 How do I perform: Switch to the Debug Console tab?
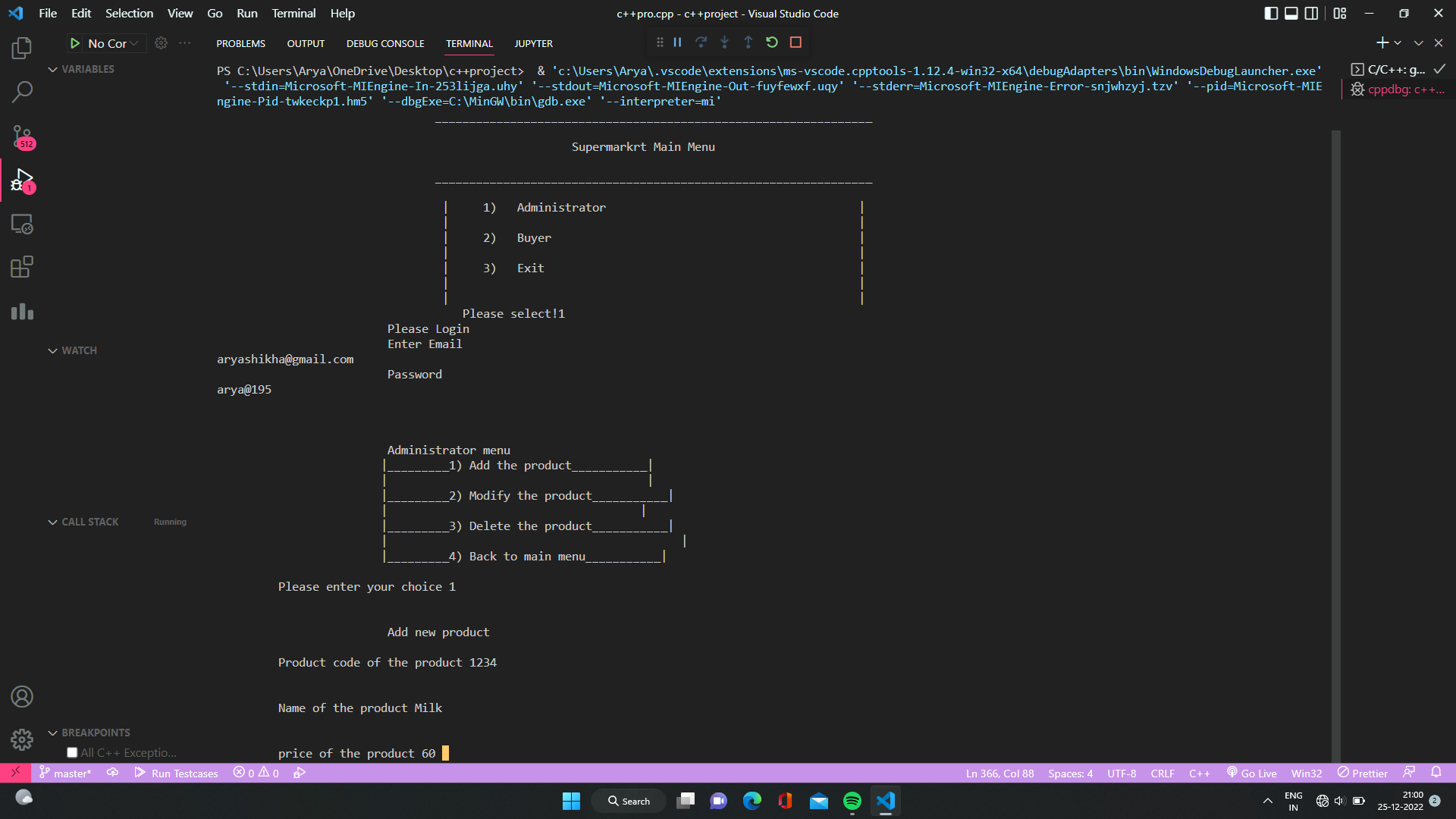click(384, 43)
